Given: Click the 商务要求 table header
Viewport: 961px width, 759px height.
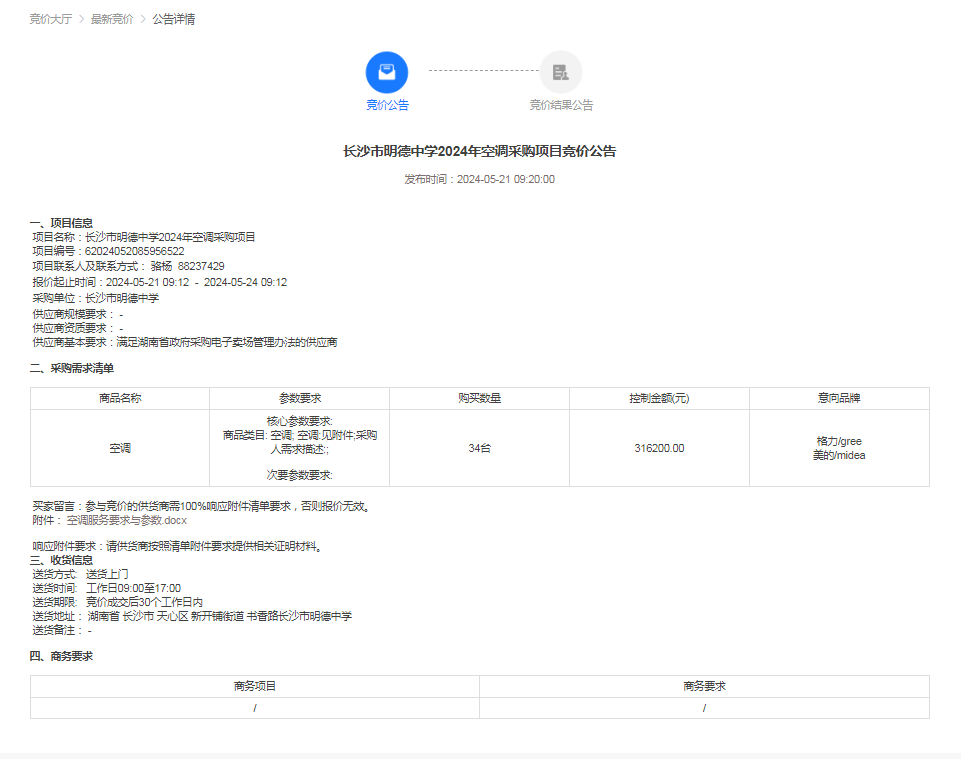Looking at the screenshot, I should (x=704, y=686).
